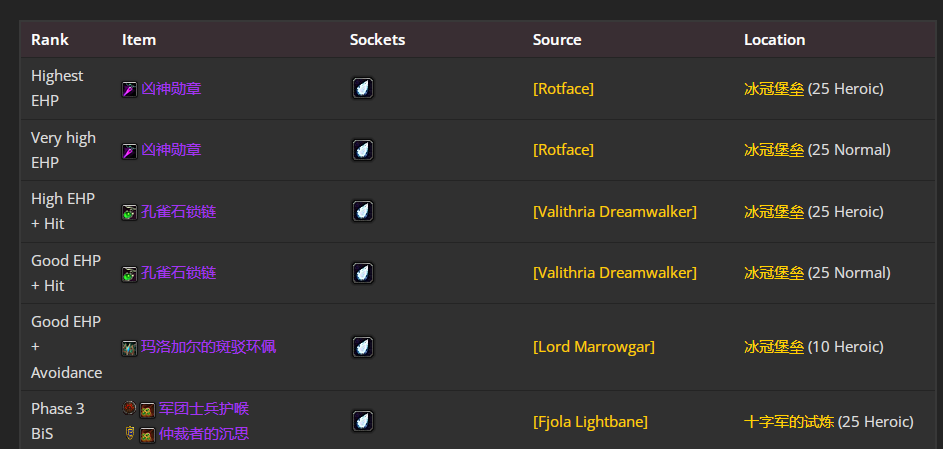Open [Valithria Dreamwalker] in High EHP + Hit row

pyautogui.click(x=614, y=212)
